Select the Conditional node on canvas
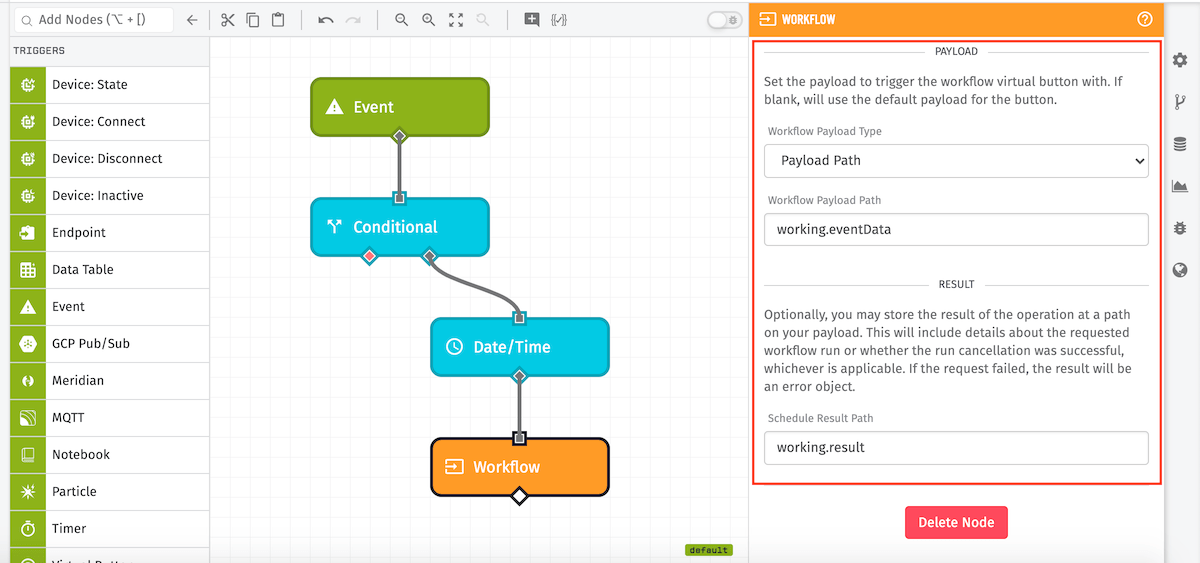 click(399, 227)
